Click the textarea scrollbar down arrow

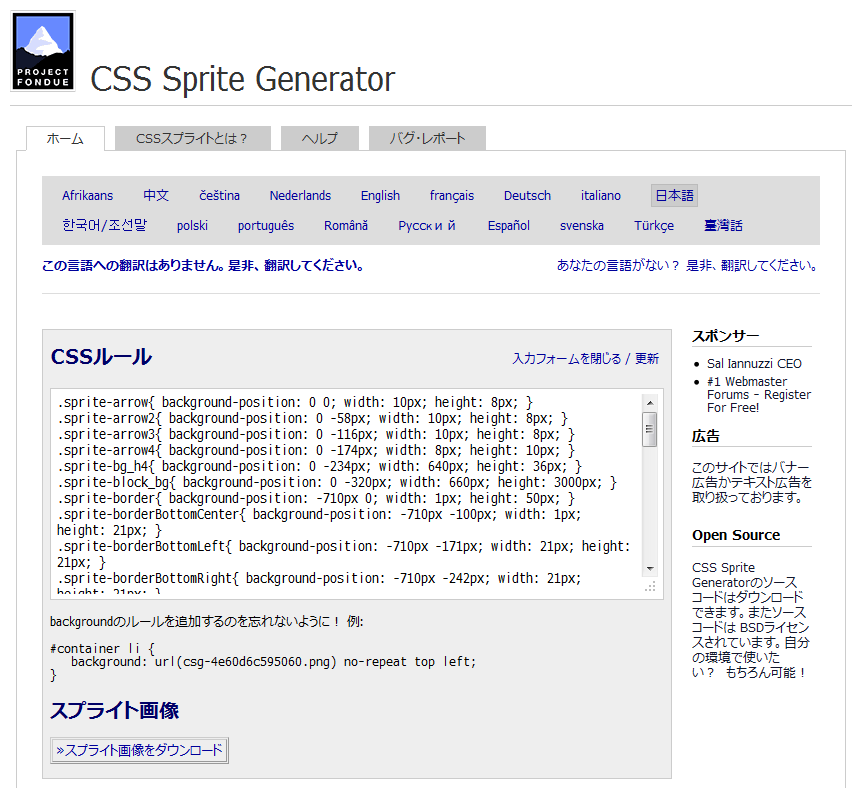(x=649, y=568)
